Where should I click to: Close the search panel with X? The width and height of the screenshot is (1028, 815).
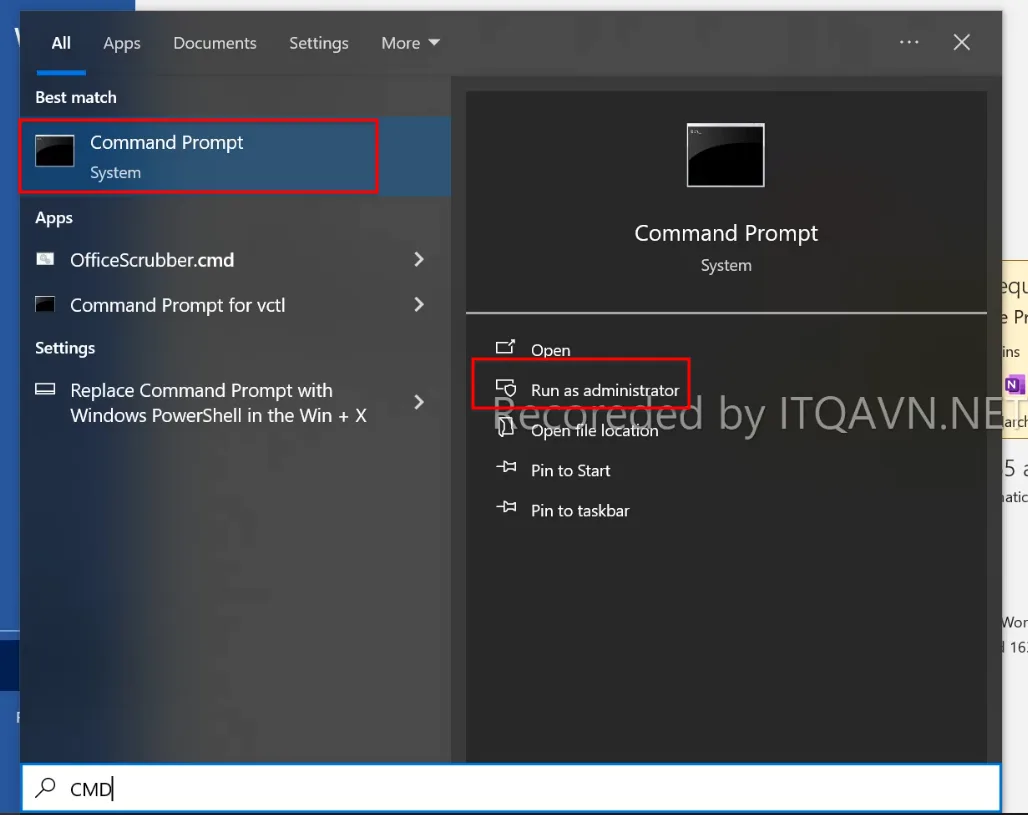pos(961,43)
